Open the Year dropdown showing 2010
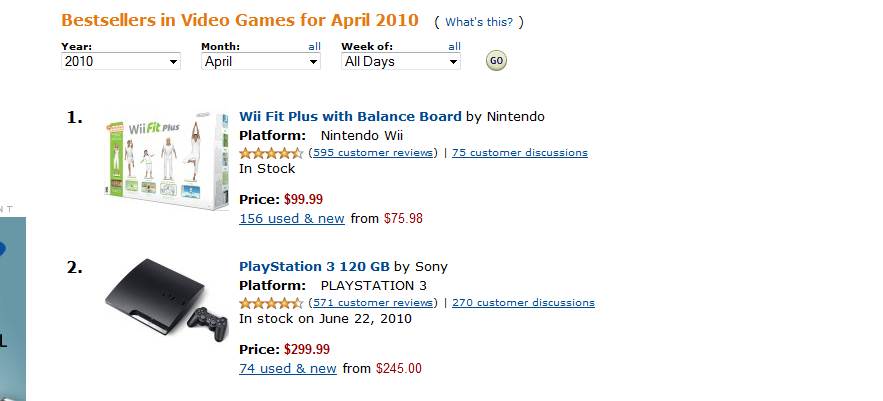The image size is (883, 401). tap(120, 62)
